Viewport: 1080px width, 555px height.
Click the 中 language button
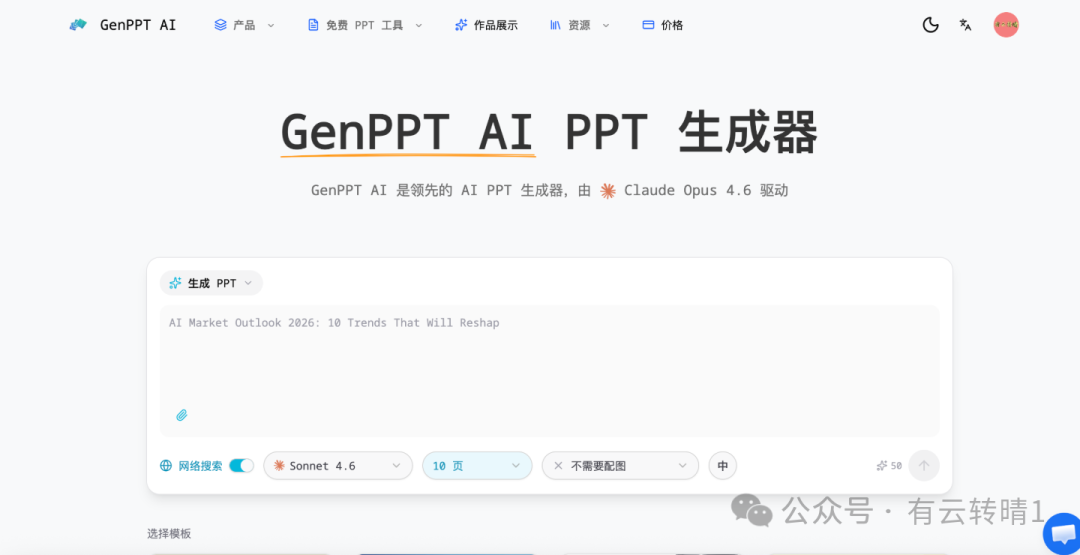point(723,465)
